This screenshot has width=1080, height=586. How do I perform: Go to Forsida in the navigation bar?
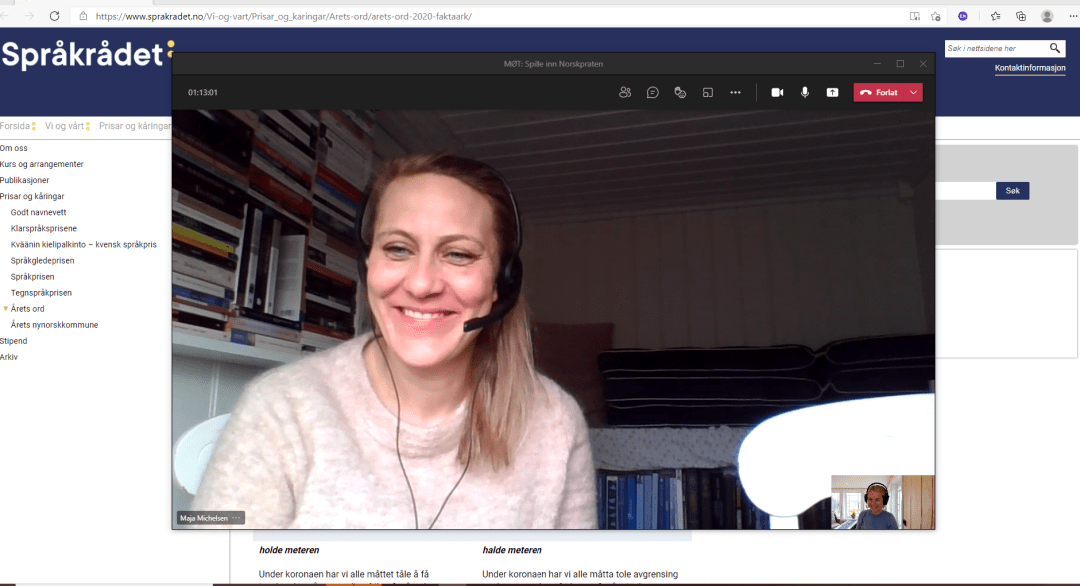tap(15, 126)
